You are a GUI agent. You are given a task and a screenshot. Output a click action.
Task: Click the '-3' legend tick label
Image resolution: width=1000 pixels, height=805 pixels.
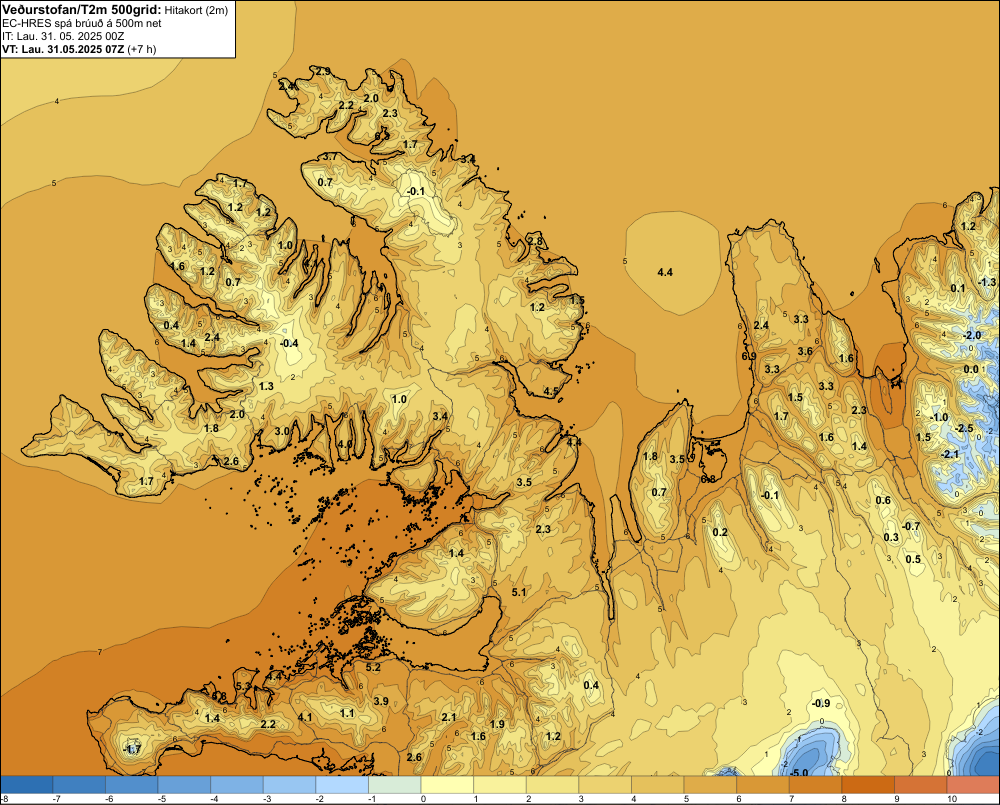267,799
